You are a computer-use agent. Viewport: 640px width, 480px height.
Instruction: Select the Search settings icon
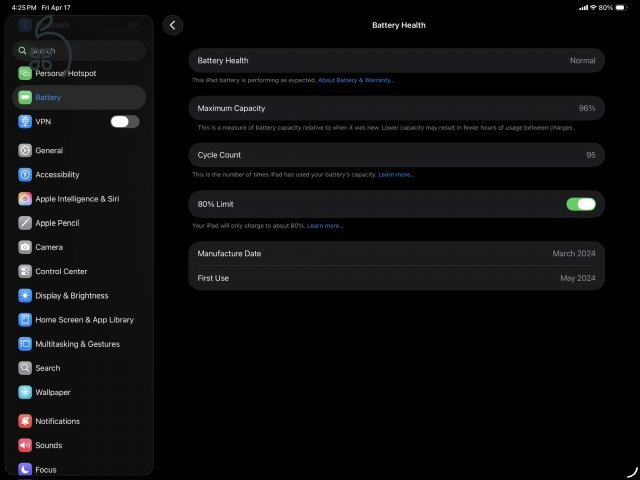point(25,368)
